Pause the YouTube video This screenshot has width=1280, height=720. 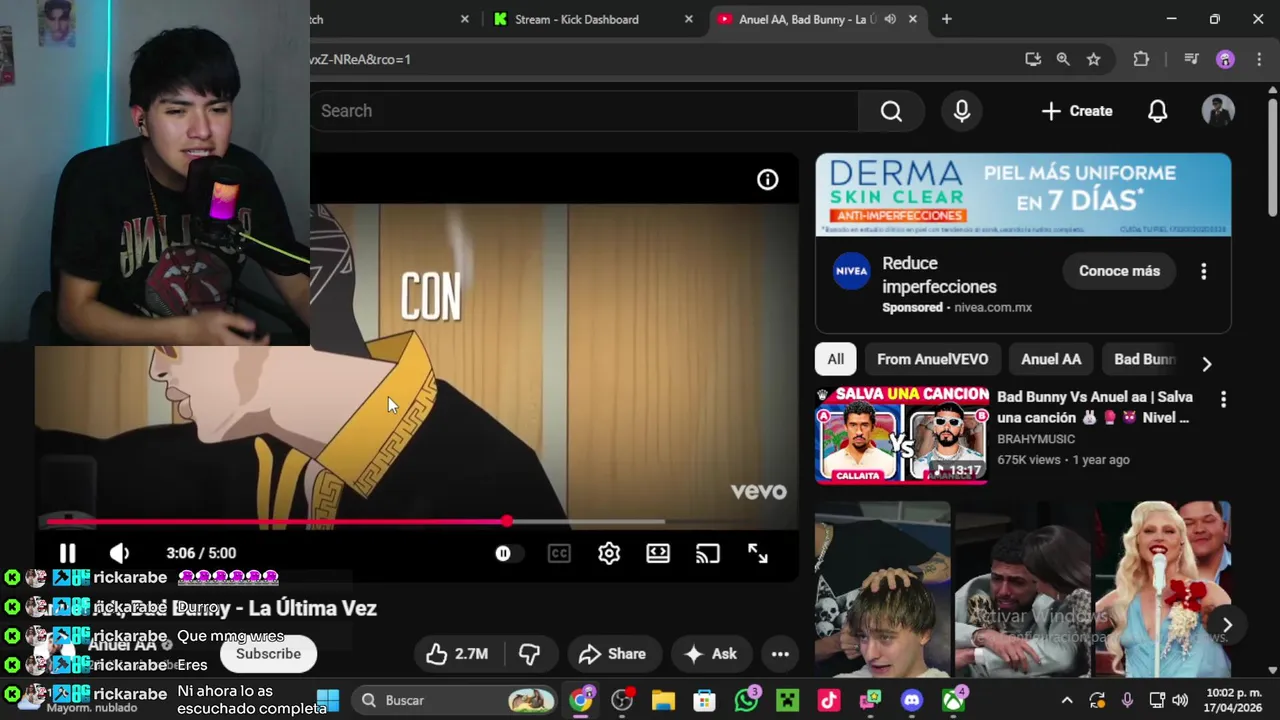click(67, 553)
